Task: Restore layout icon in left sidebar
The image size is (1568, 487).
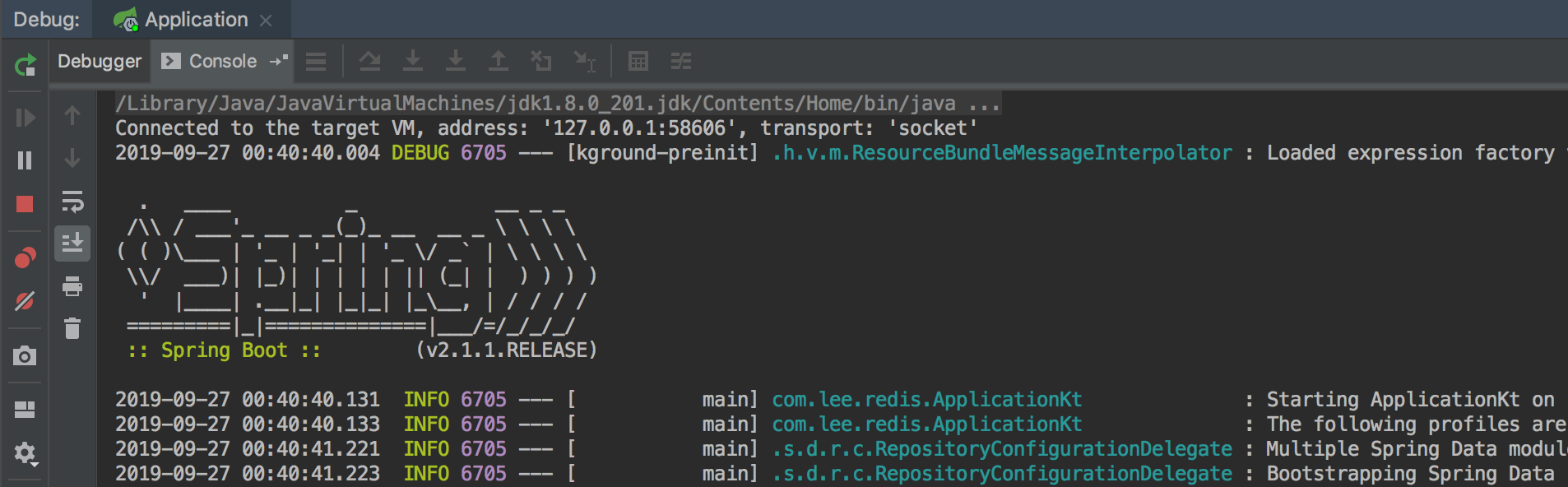Action: point(26,409)
